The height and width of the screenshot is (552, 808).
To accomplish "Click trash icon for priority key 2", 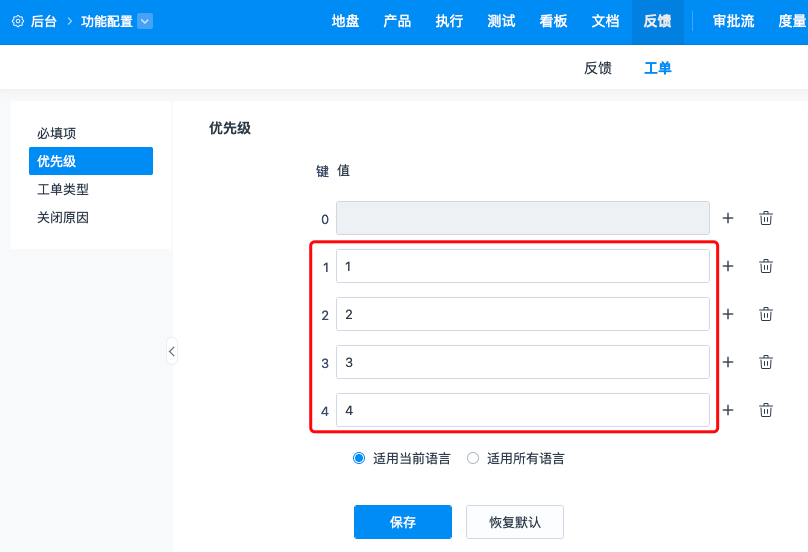I will (766, 314).
